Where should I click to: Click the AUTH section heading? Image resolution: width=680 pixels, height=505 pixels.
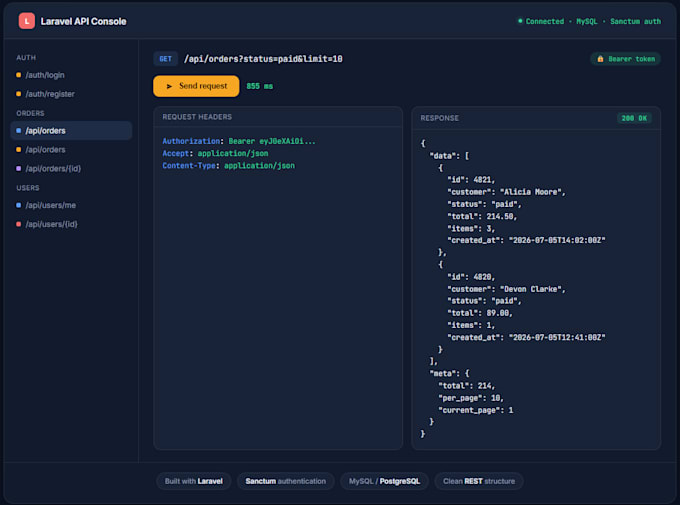[26, 58]
